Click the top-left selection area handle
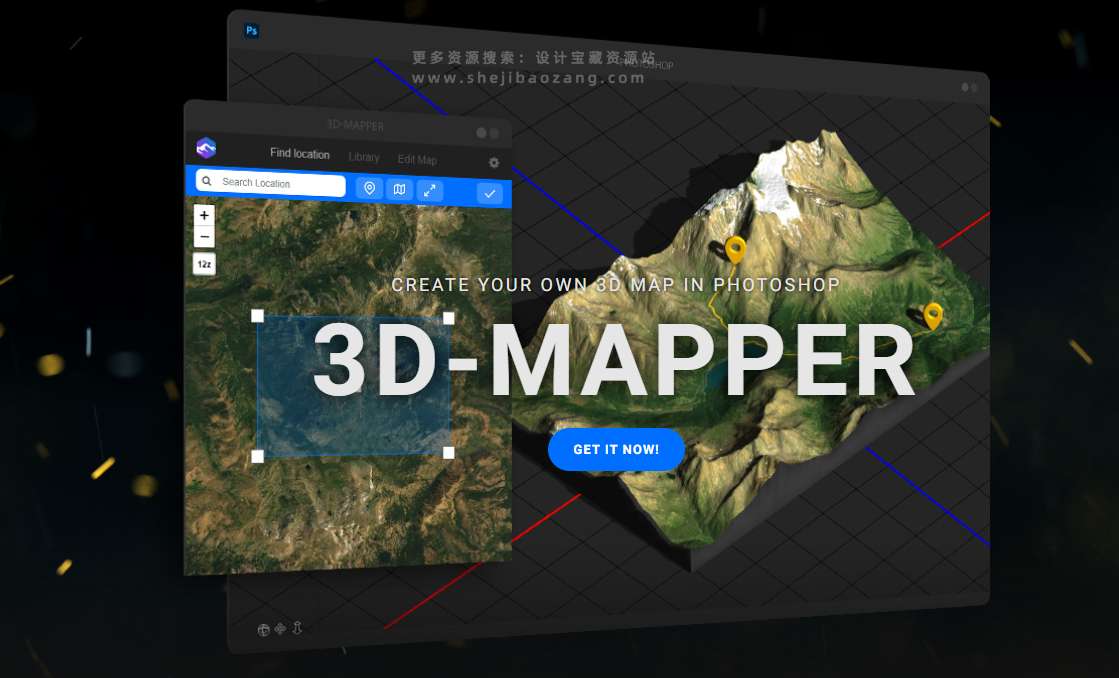 click(x=258, y=315)
